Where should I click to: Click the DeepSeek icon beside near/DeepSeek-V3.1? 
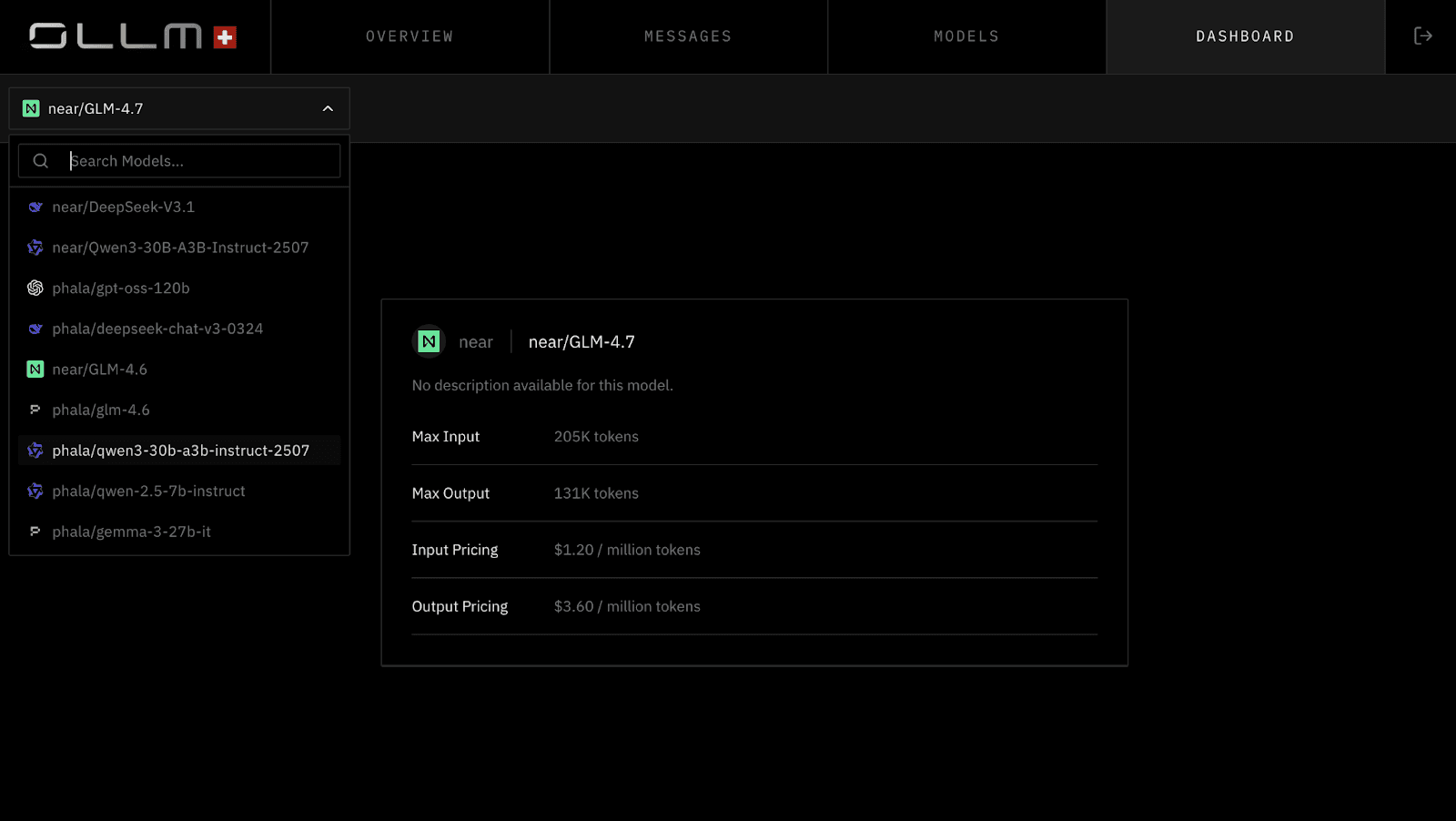(x=35, y=207)
